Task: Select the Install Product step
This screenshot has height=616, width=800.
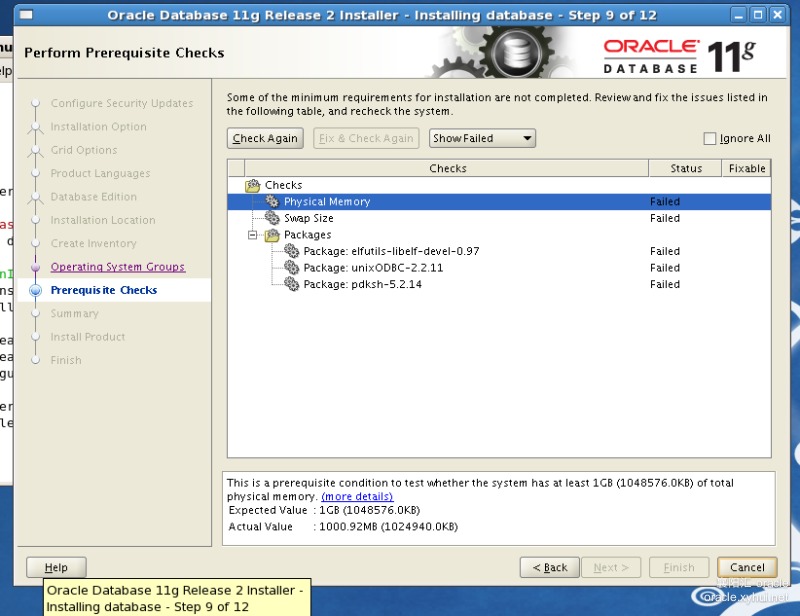Action: pyautogui.click(x=88, y=337)
